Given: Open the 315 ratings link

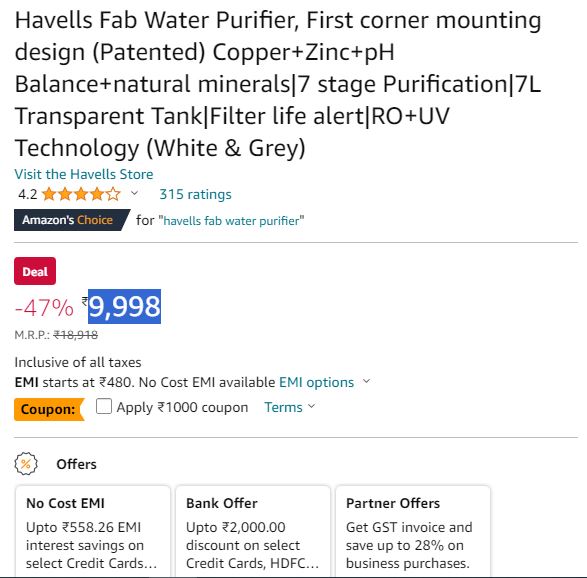Looking at the screenshot, I should pos(195,194).
